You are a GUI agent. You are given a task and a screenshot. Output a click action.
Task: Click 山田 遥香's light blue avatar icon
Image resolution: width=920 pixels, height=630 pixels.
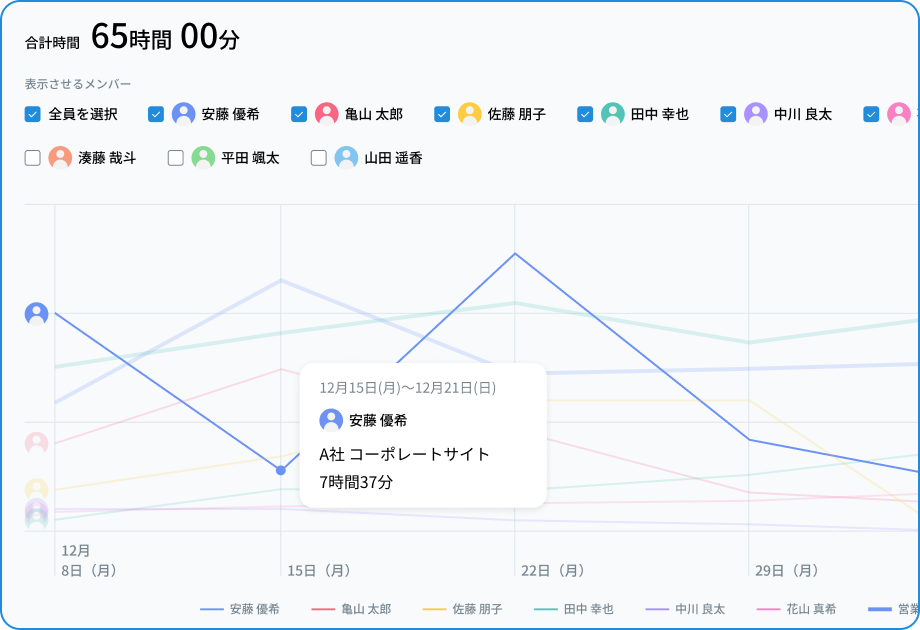pos(345,158)
